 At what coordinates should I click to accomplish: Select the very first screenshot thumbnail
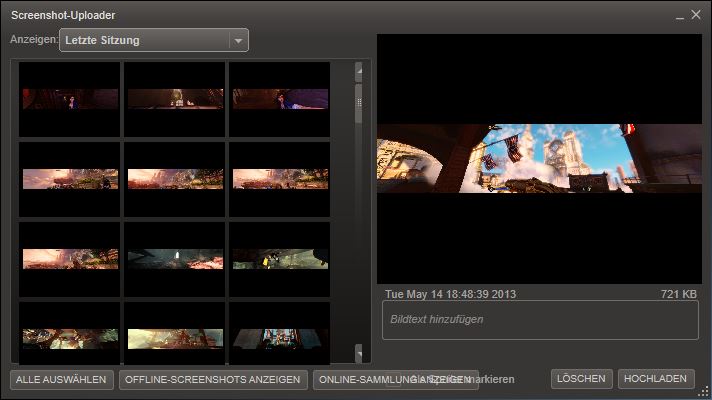[x=70, y=99]
